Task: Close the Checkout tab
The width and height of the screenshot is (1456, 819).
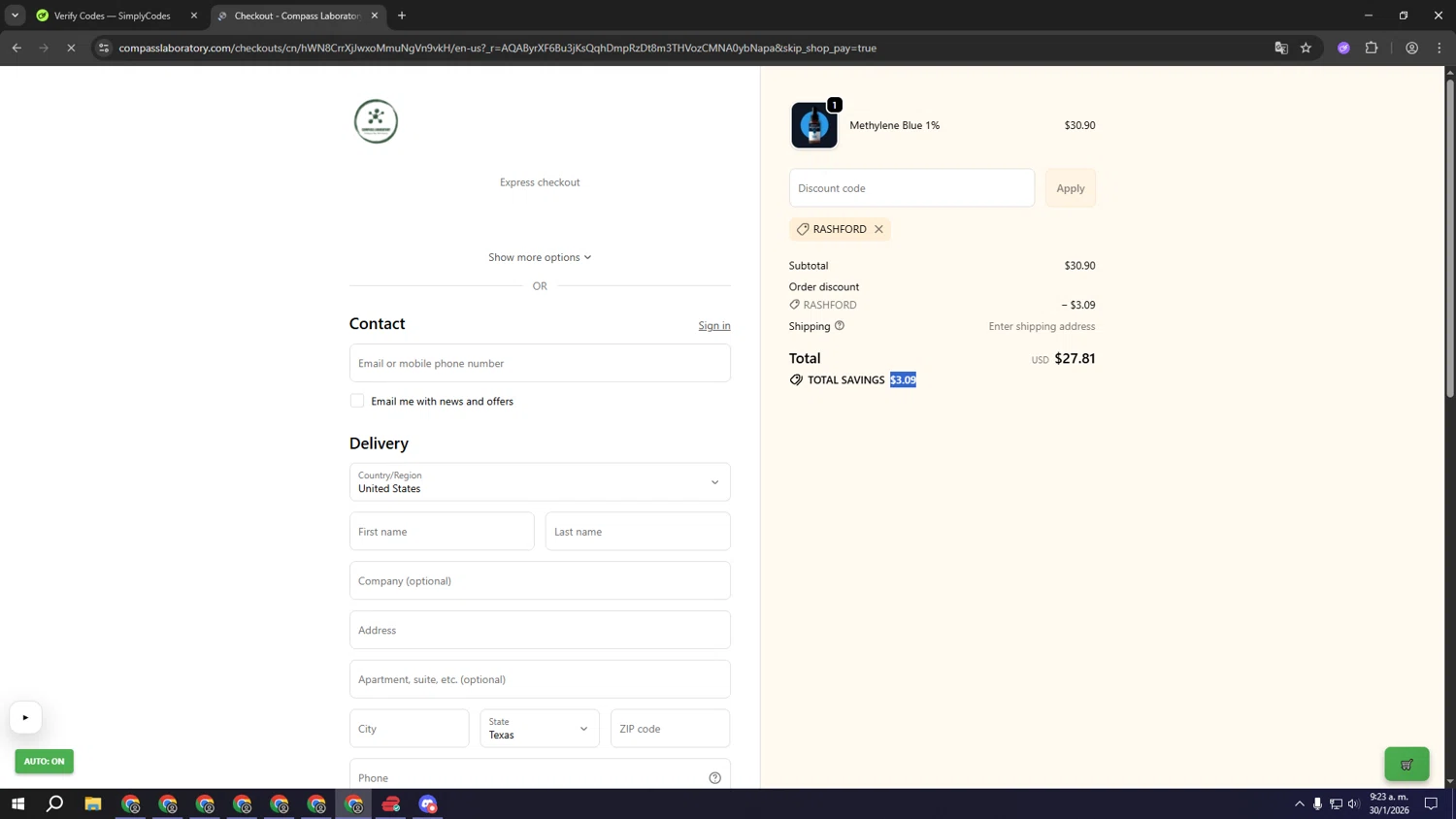Action: 375,16
